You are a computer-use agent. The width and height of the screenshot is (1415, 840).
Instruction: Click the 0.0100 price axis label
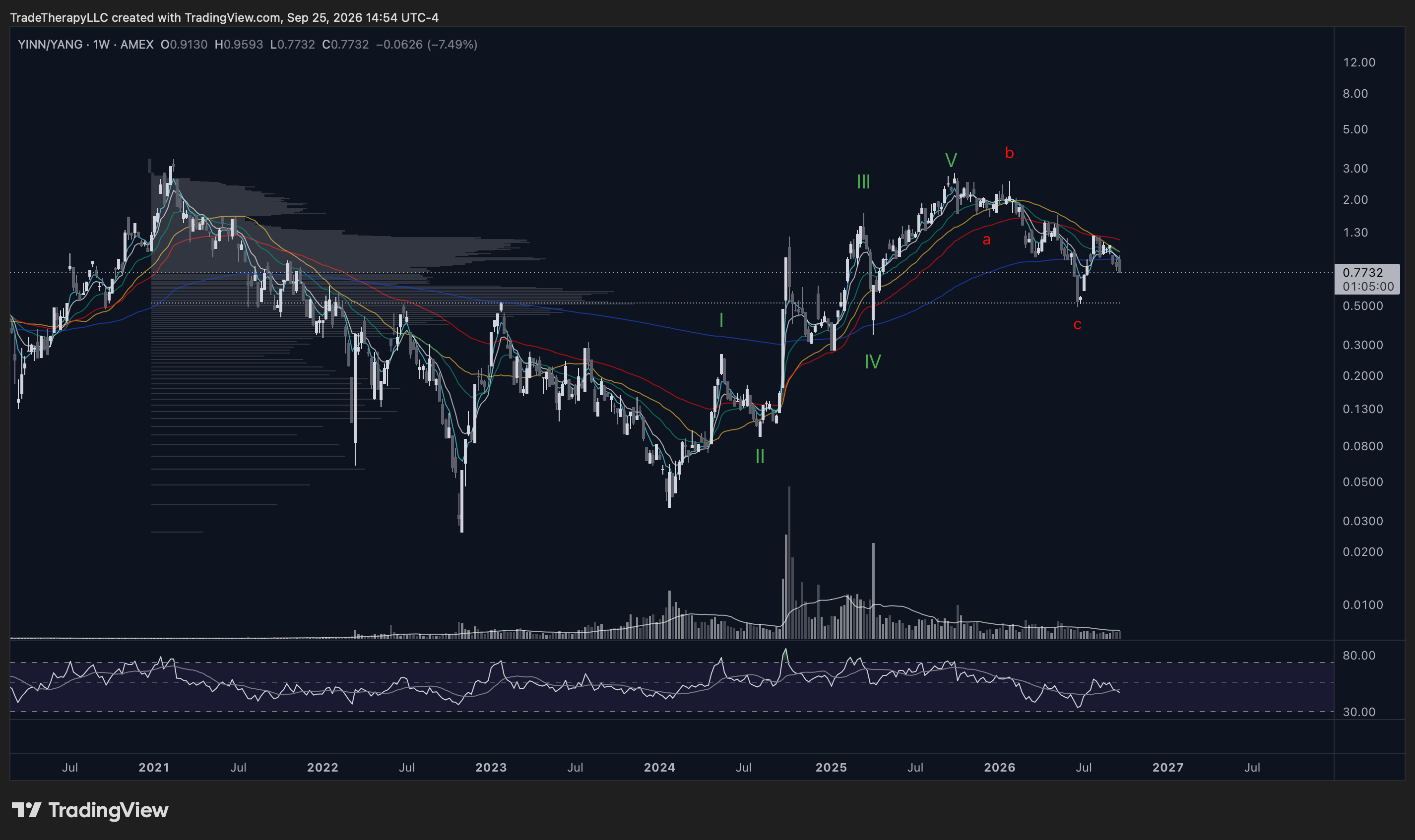click(1362, 604)
